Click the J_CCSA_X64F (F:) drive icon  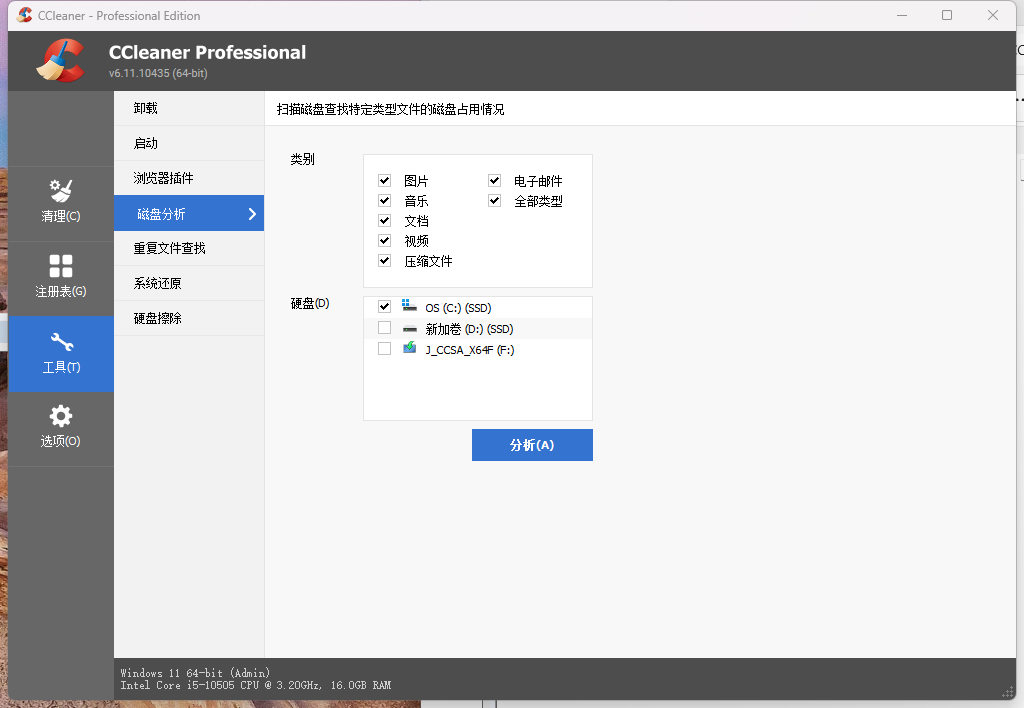409,348
